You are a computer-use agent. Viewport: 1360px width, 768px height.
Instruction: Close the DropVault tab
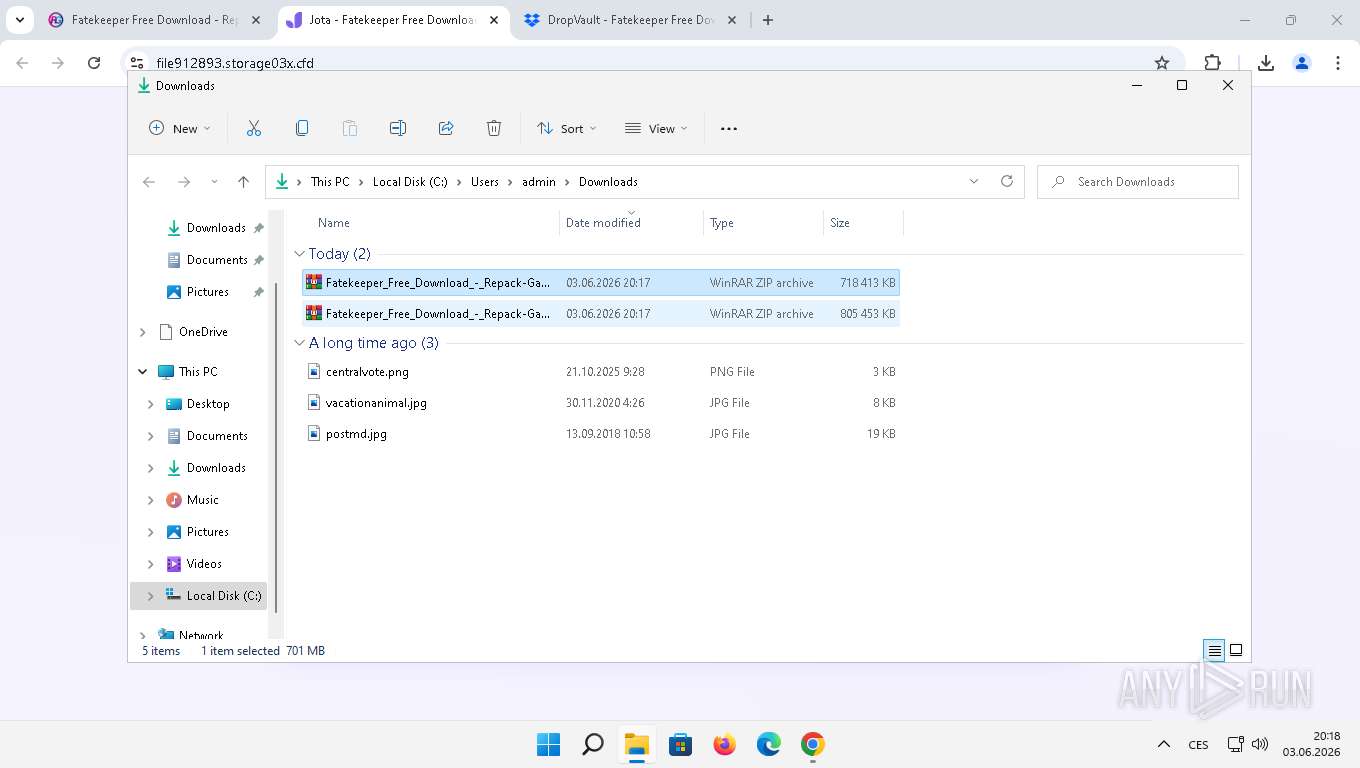pos(731,20)
